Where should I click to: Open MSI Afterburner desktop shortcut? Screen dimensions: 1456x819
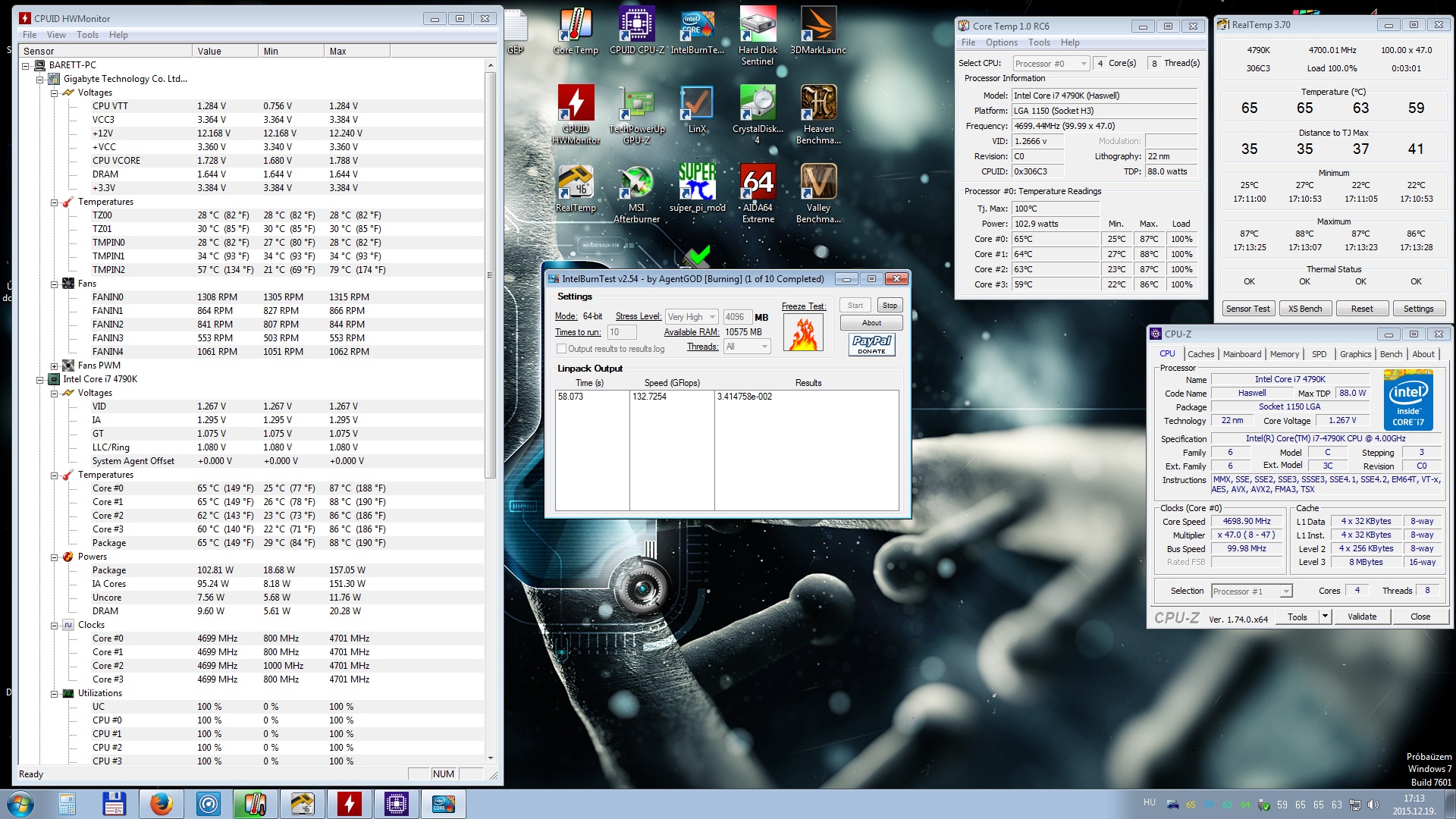pyautogui.click(x=636, y=193)
